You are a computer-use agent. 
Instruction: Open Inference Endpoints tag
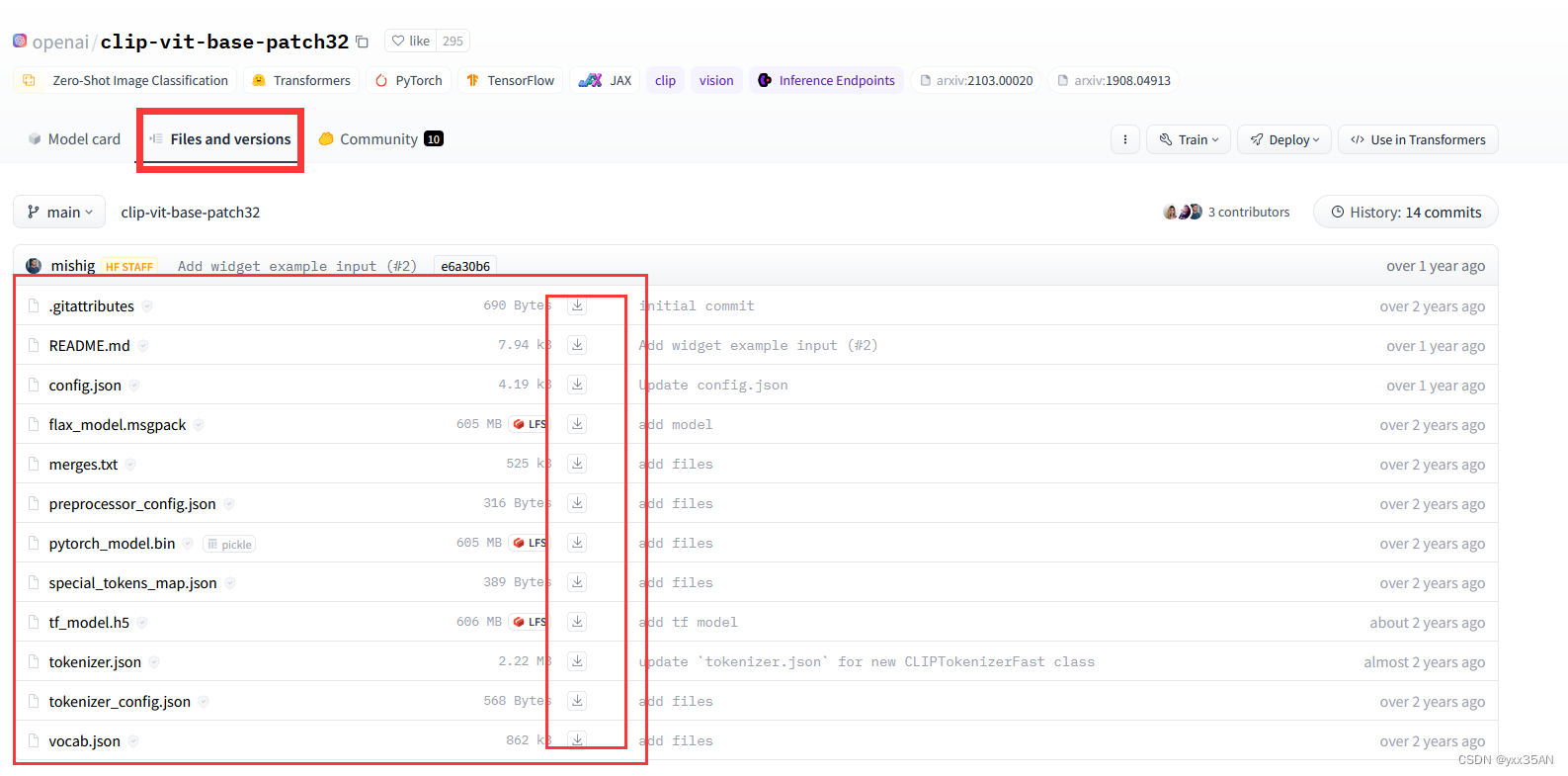click(x=826, y=80)
